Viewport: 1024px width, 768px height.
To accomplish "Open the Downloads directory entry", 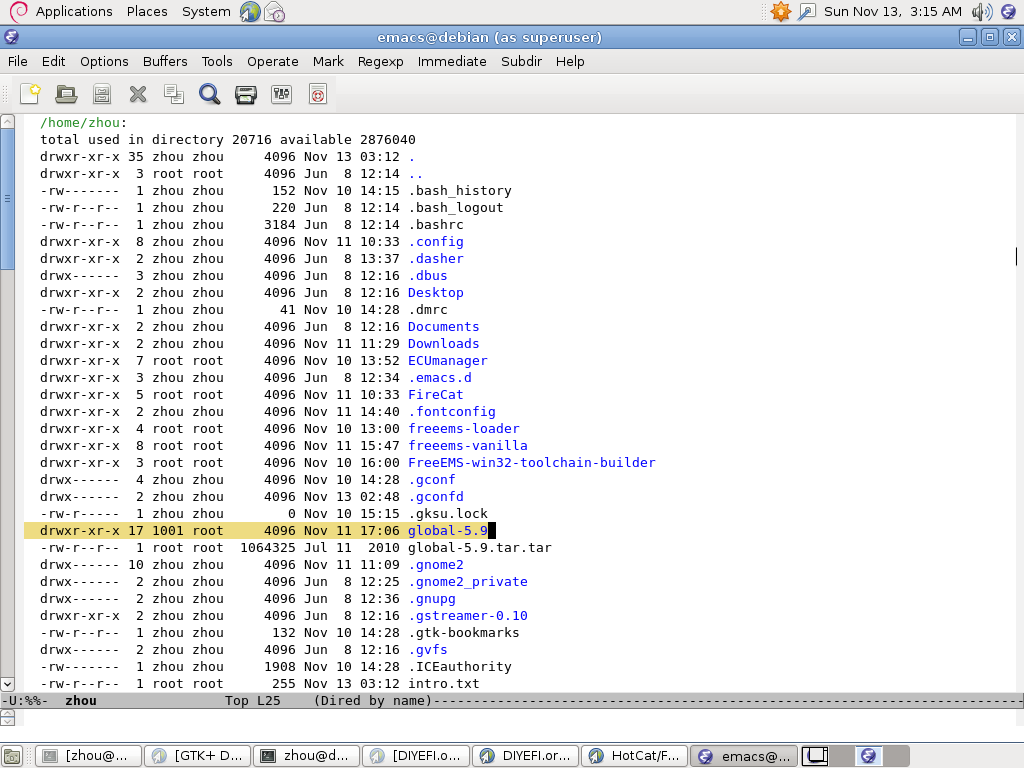I will click(x=443, y=344).
